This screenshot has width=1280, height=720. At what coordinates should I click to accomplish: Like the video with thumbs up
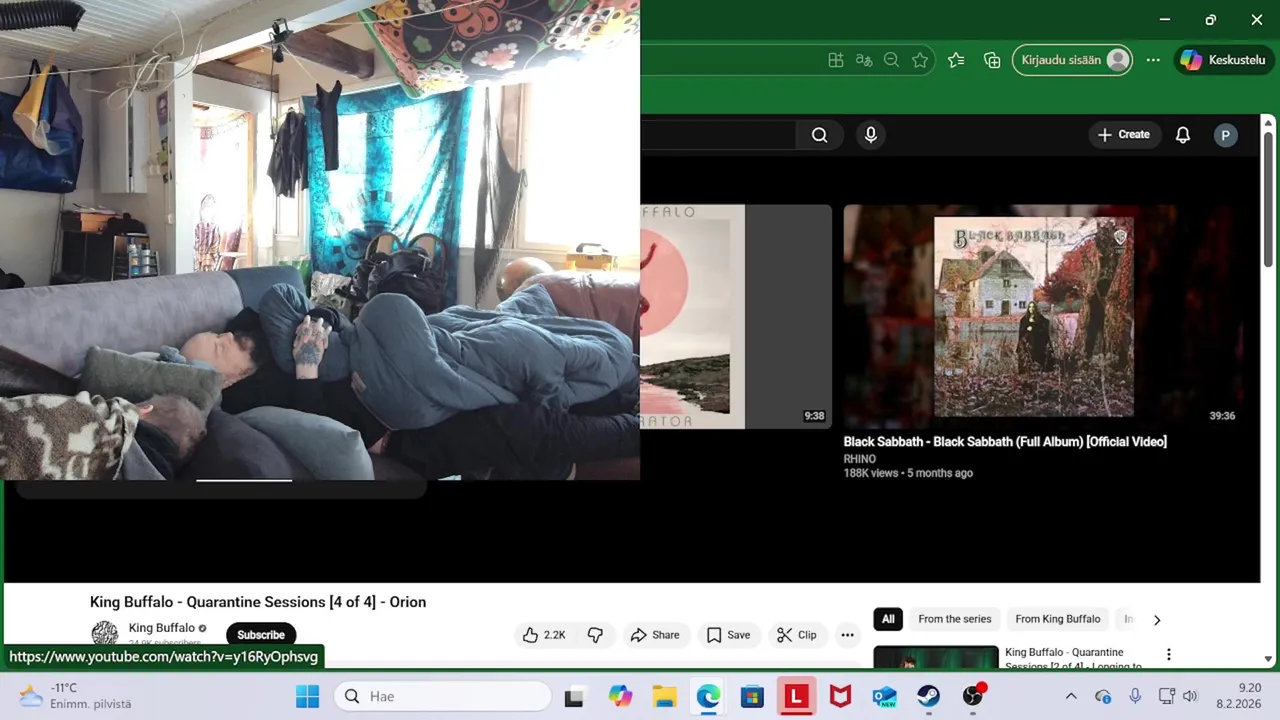pyautogui.click(x=544, y=635)
